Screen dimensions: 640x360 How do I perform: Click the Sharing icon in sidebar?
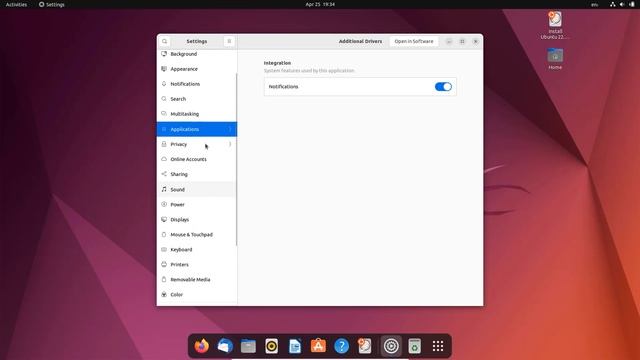(x=164, y=174)
